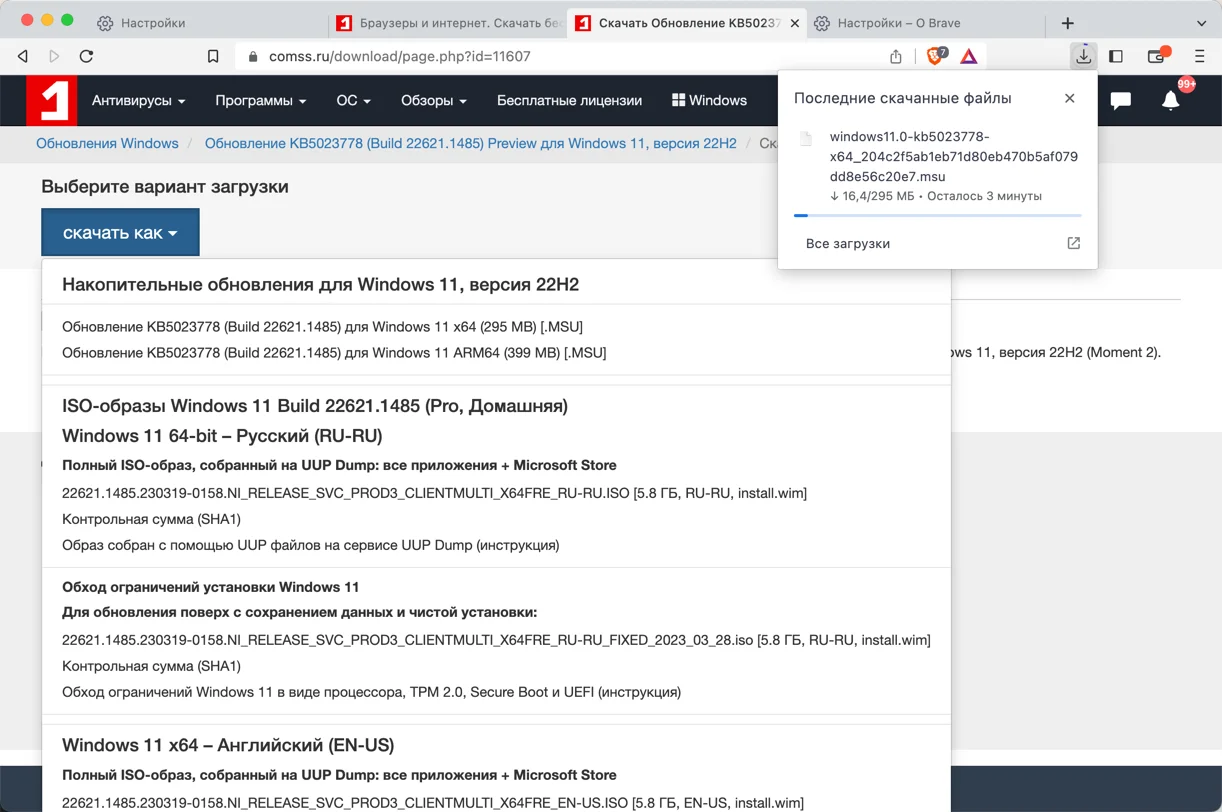Click heading Накопительные обновления для Windows 11
Screen dimensions: 1222x812
tap(320, 285)
